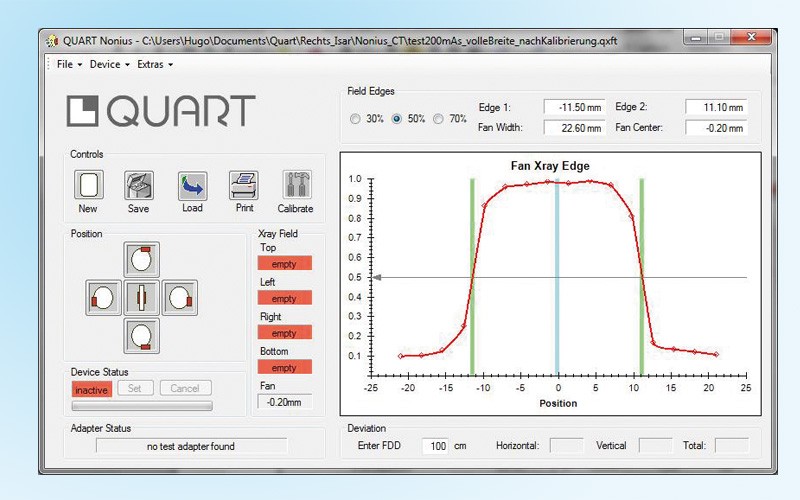This screenshot has width=800, height=500.
Task: Click the device status progress bar
Action: coord(142,406)
